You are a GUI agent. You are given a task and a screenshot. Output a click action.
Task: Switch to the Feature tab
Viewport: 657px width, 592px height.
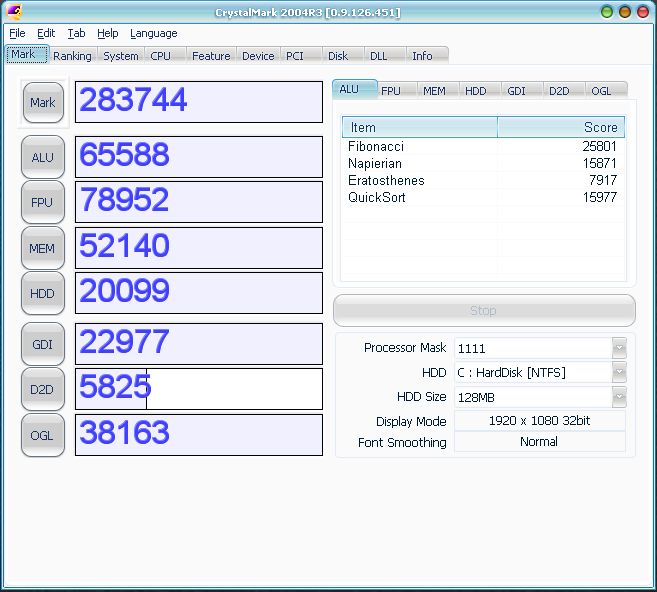point(211,56)
